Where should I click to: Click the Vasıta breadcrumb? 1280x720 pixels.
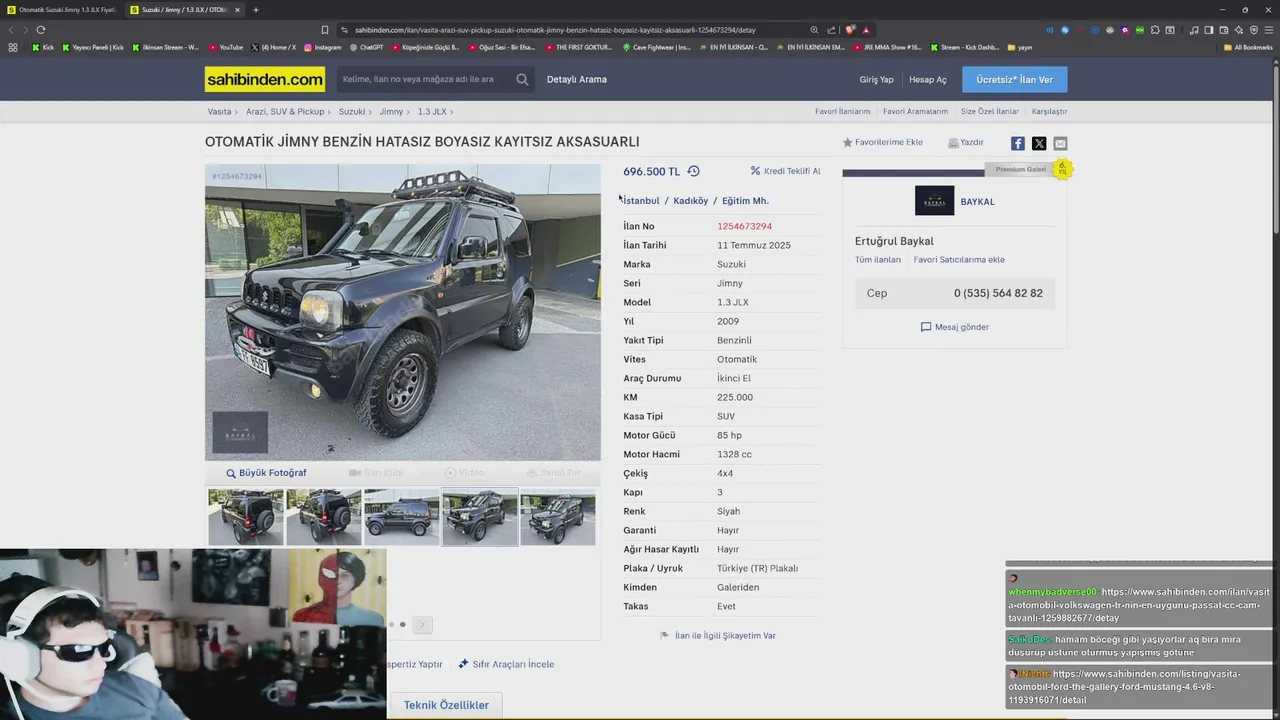click(219, 111)
